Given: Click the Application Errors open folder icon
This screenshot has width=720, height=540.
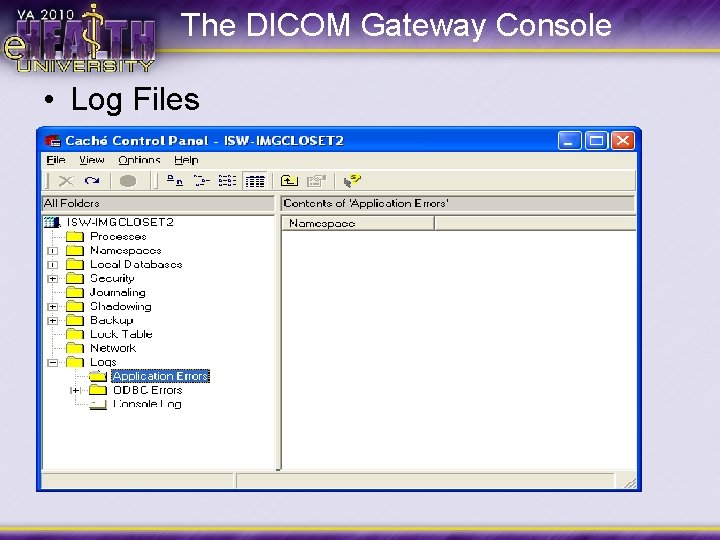Looking at the screenshot, I should [98, 376].
